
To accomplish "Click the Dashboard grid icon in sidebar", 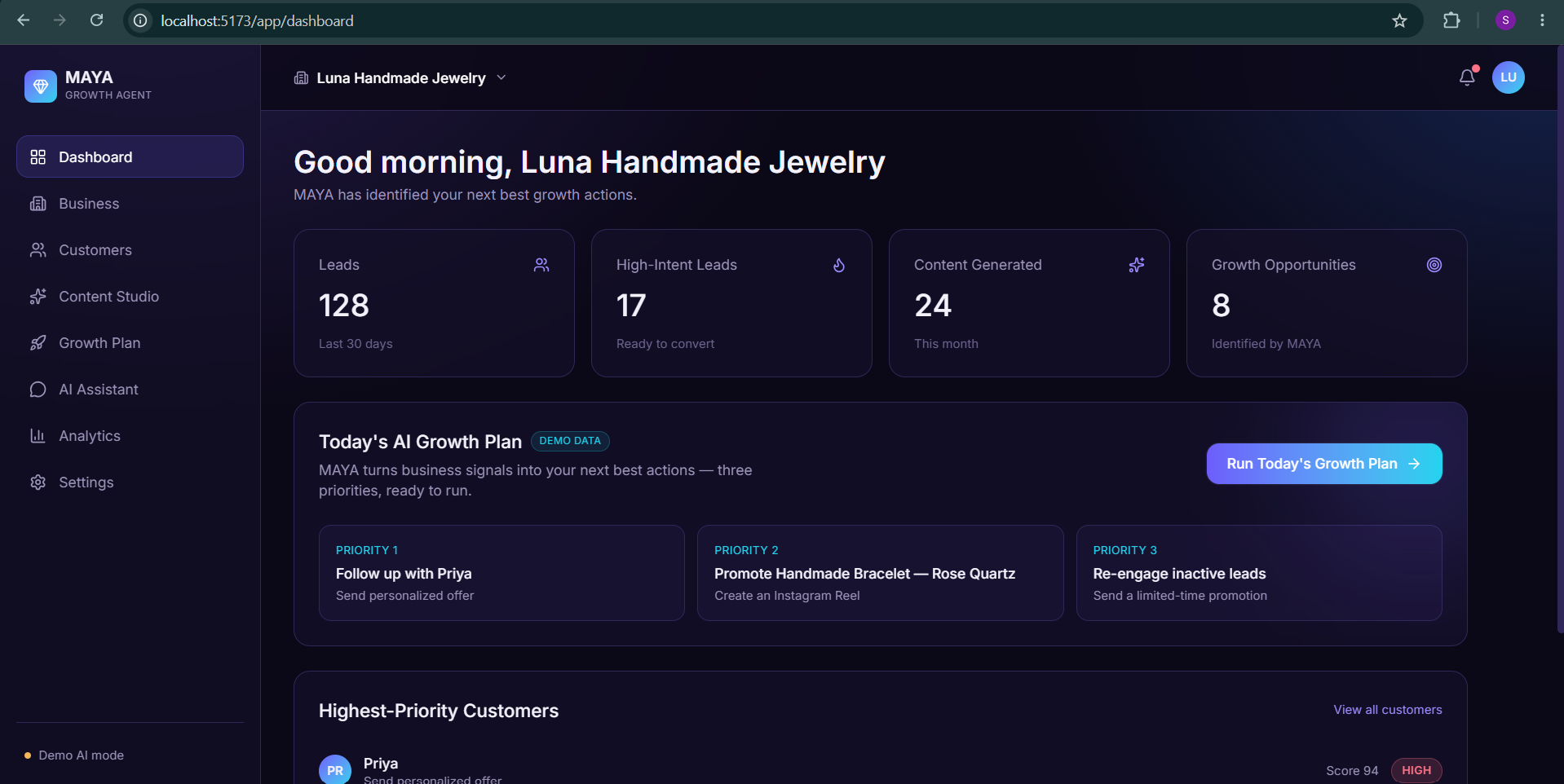I will point(38,157).
